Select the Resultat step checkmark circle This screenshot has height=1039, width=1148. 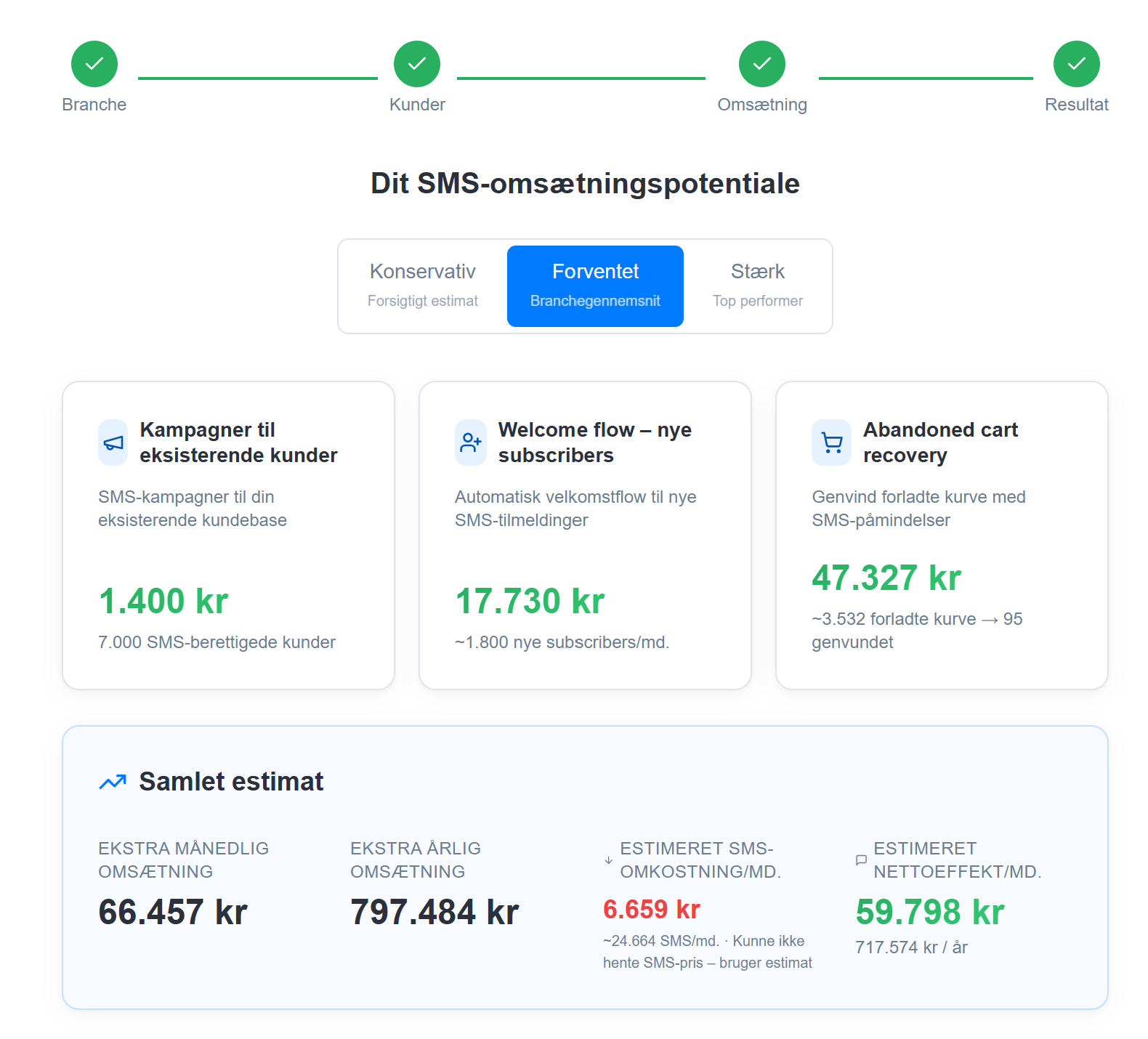coord(1077,64)
